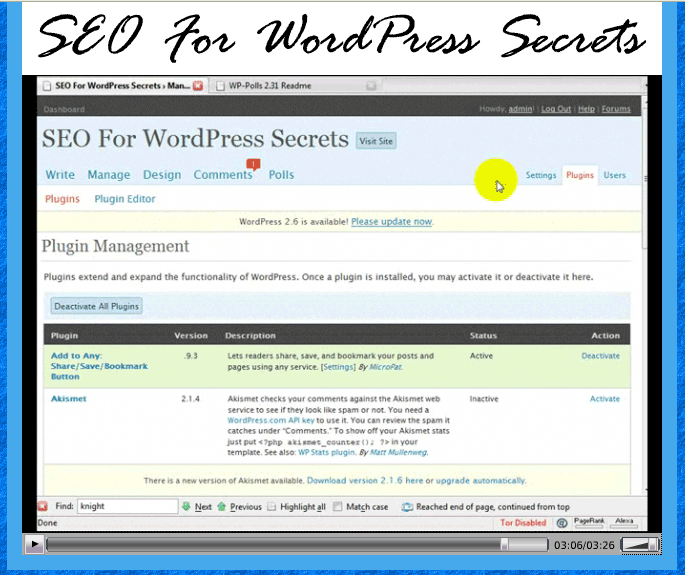This screenshot has height=575, width=685.
Task: Open the MicroPat author link
Action: coord(385,367)
